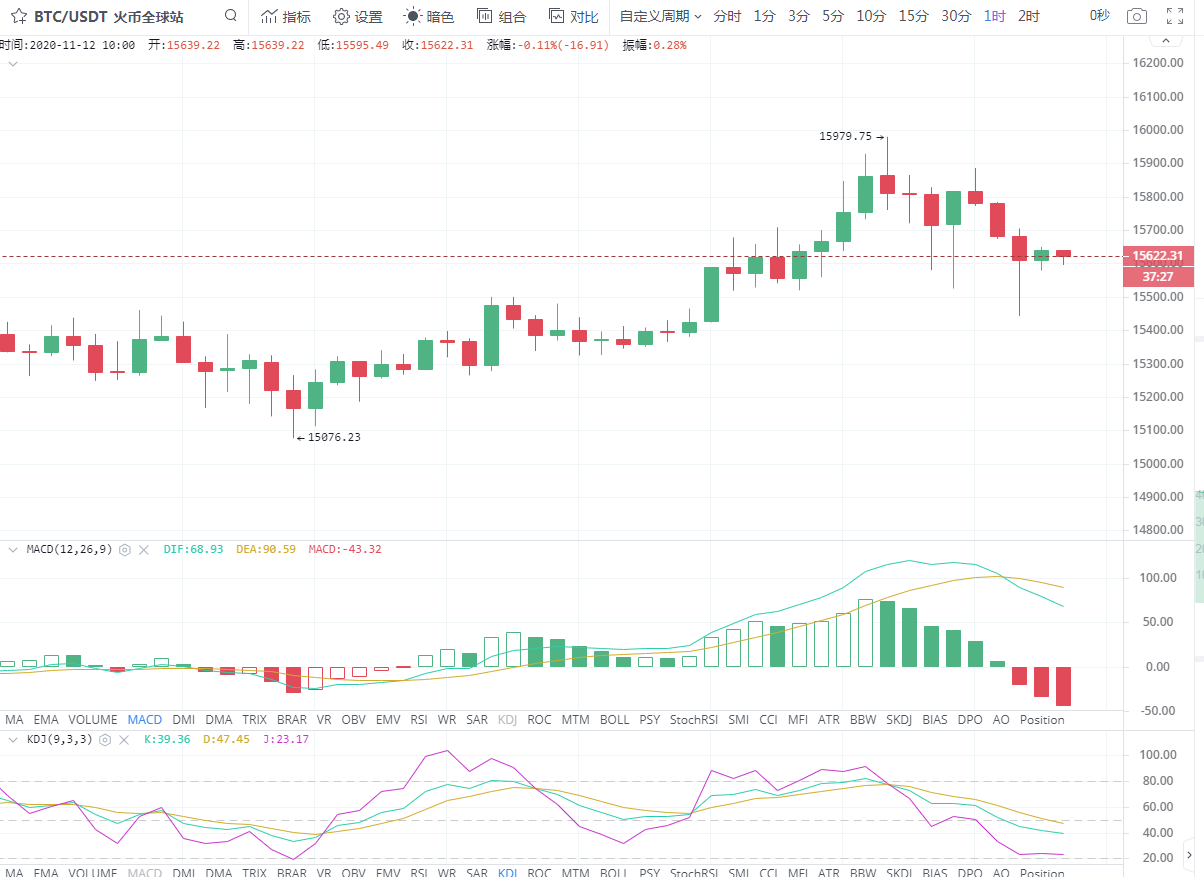Take a chart screenshot with camera icon
1204x877 pixels.
pyautogui.click(x=1136, y=16)
